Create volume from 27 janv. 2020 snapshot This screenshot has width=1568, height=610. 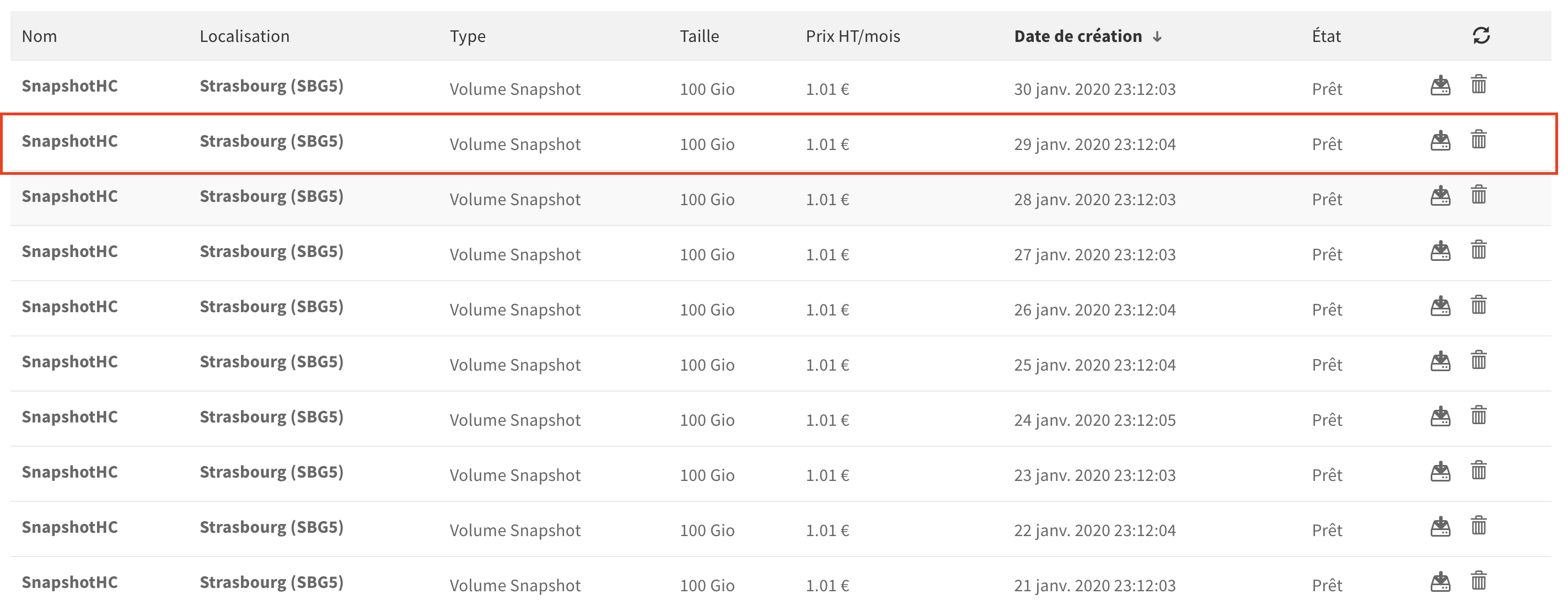(x=1440, y=251)
